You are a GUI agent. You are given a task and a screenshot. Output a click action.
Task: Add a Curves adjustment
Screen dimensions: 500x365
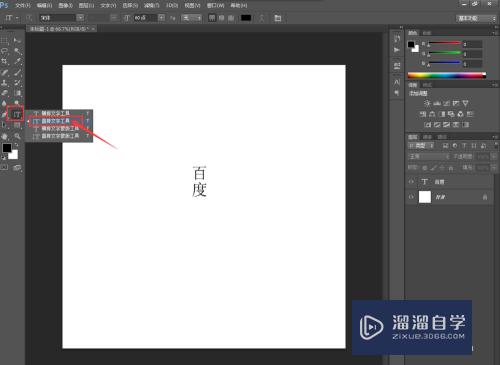[446, 103]
